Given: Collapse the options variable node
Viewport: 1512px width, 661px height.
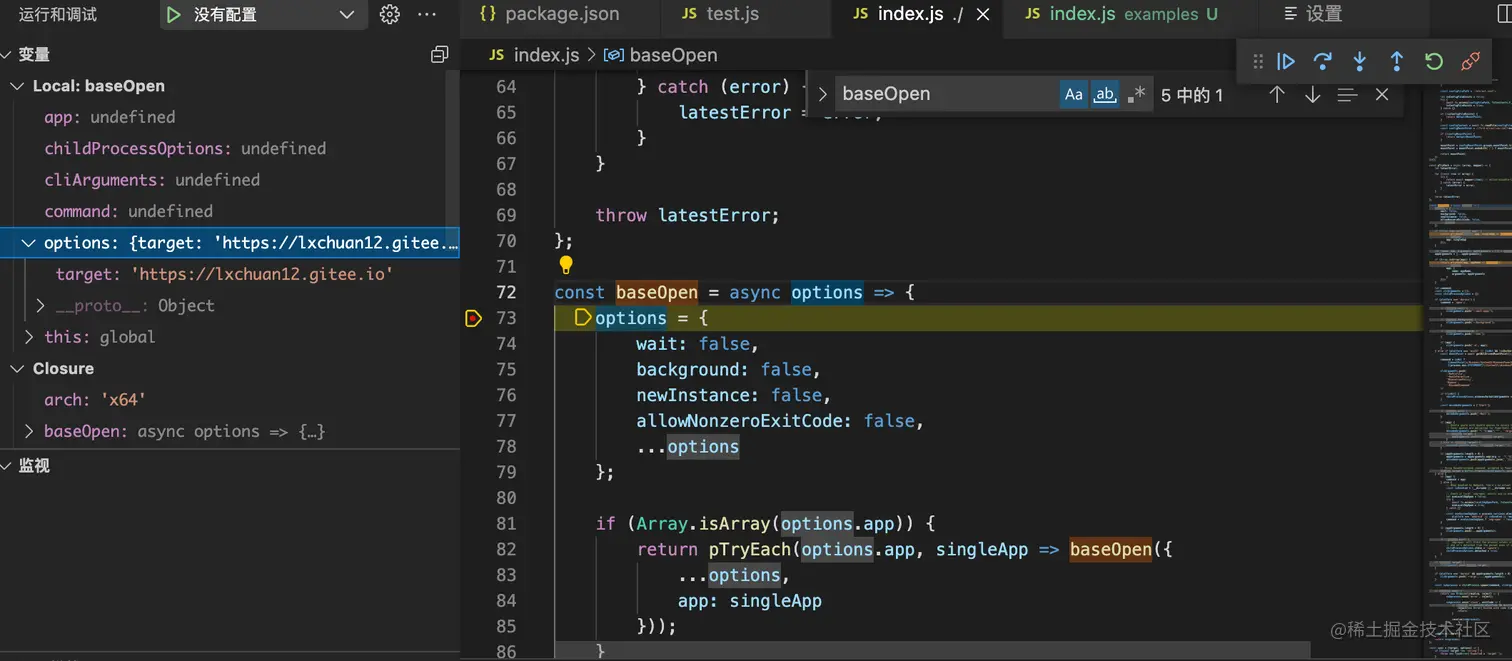Looking at the screenshot, I should click(x=29, y=243).
